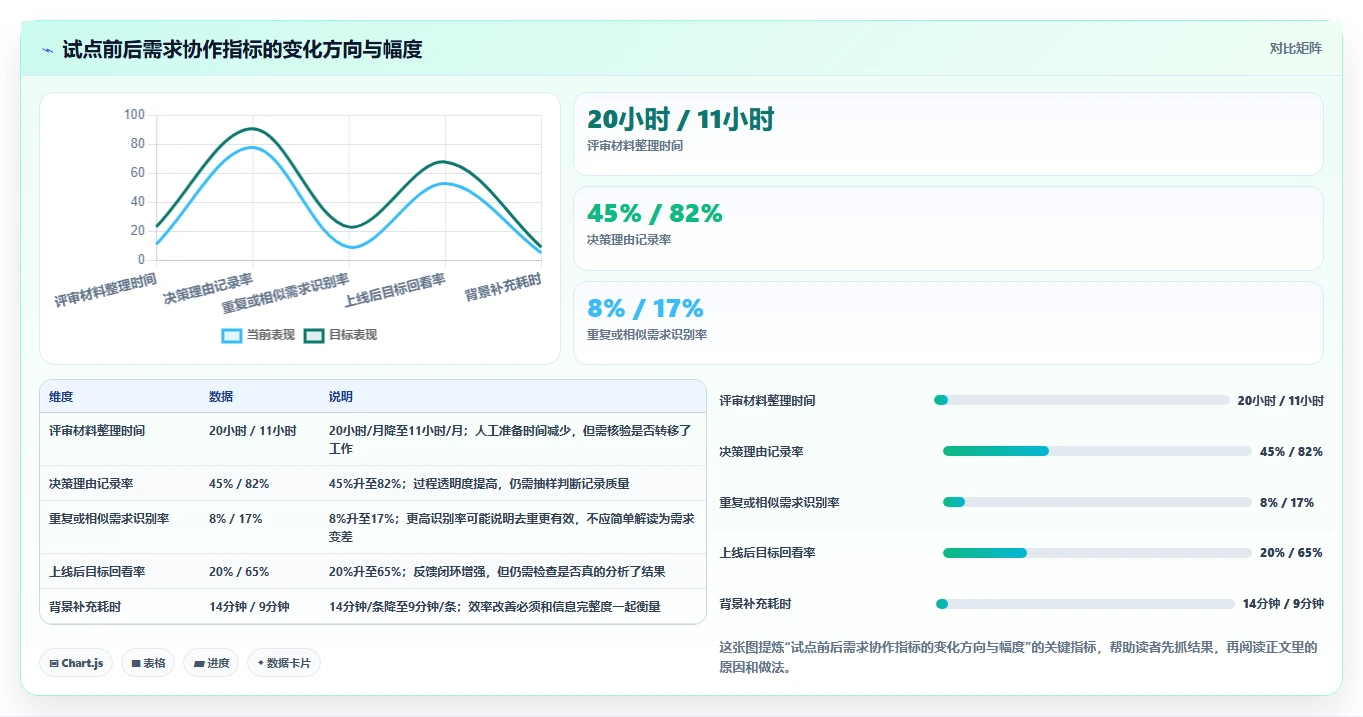Select the 表格 tag chip
The image size is (1363, 717).
(148, 663)
